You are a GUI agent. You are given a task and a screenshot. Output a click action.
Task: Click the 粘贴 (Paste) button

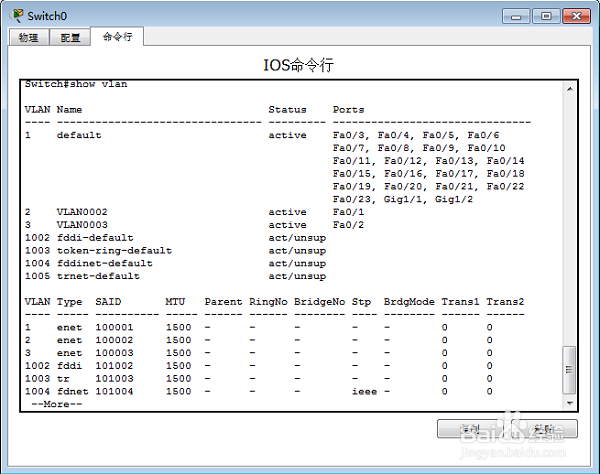[x=545, y=428]
